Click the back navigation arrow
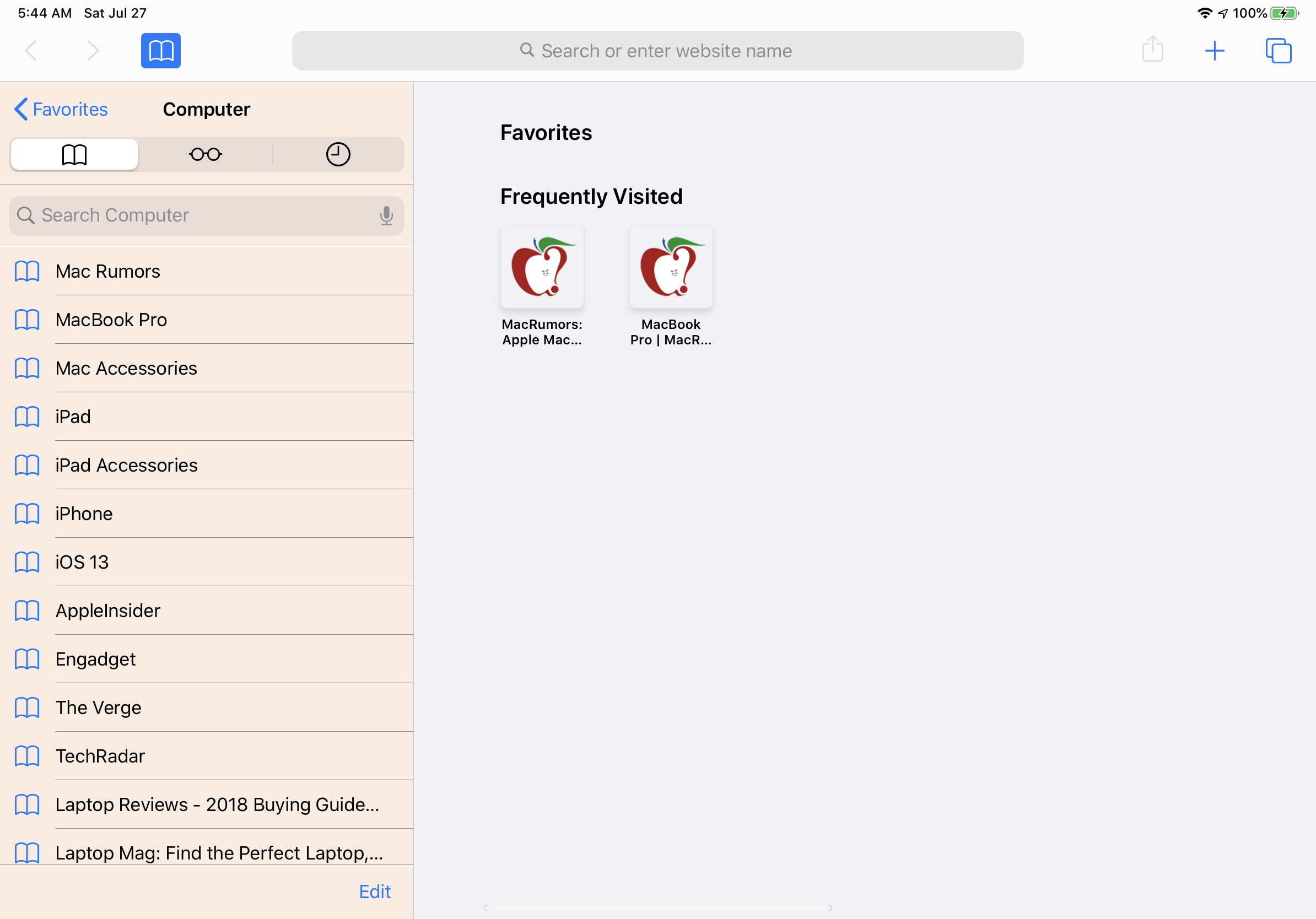 pyautogui.click(x=31, y=51)
